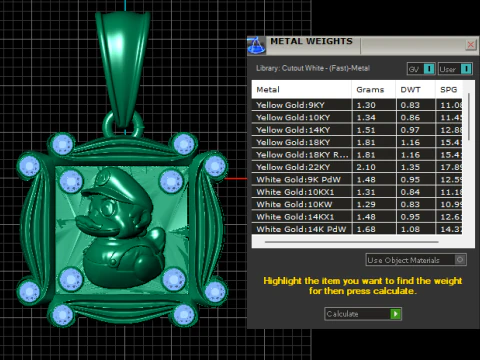The width and height of the screenshot is (480, 360).
Task: Close the Metal Weights panel
Action: click(x=471, y=45)
